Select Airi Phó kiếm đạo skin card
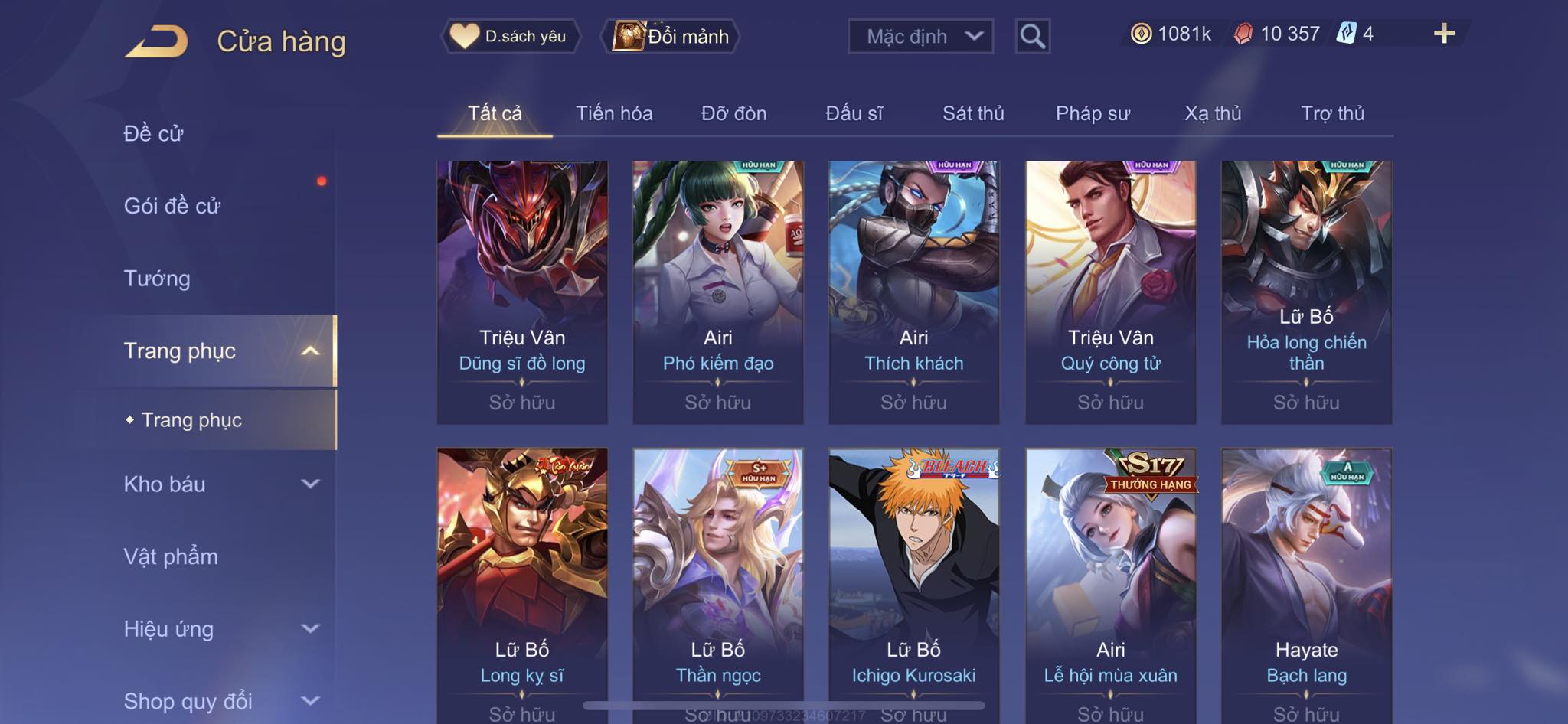Screen dimensions: 1568x724 coord(718,292)
